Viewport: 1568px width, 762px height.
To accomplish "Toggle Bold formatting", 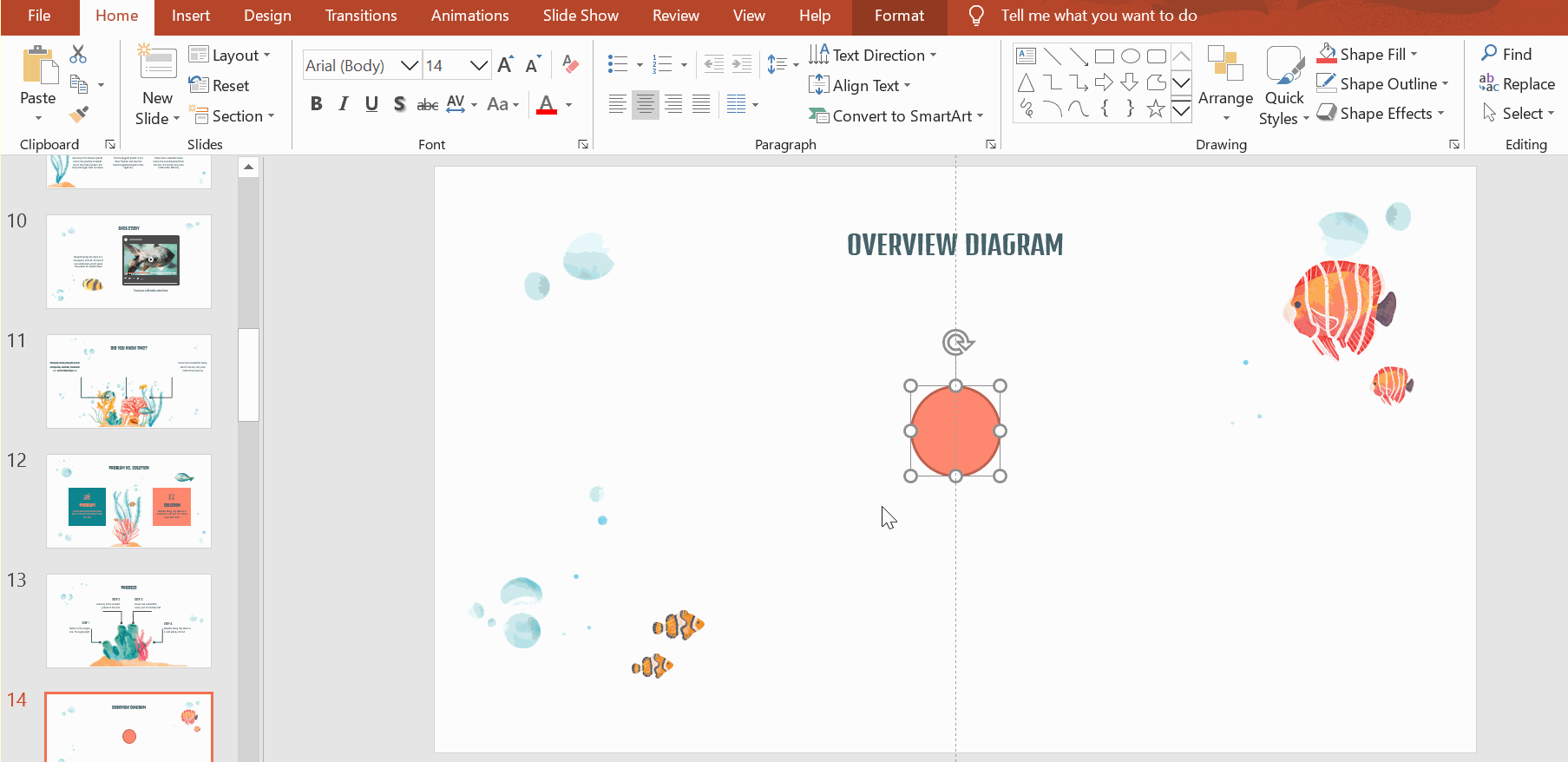I will pos(317,104).
